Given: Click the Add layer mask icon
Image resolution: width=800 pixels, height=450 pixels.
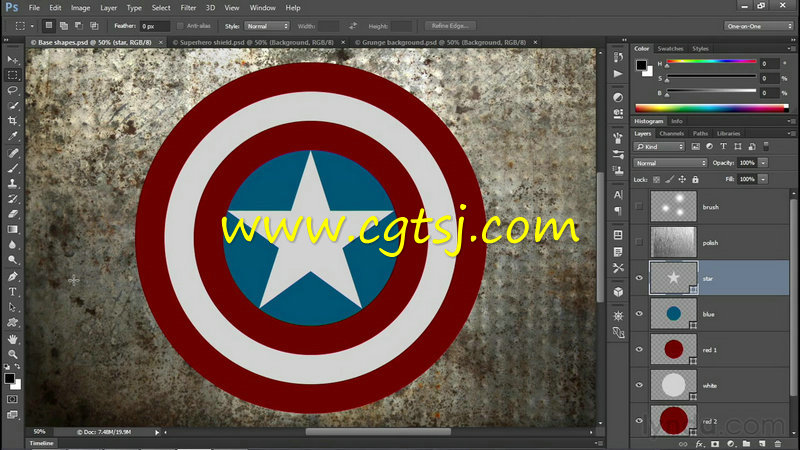Looking at the screenshot, I should [x=715, y=444].
